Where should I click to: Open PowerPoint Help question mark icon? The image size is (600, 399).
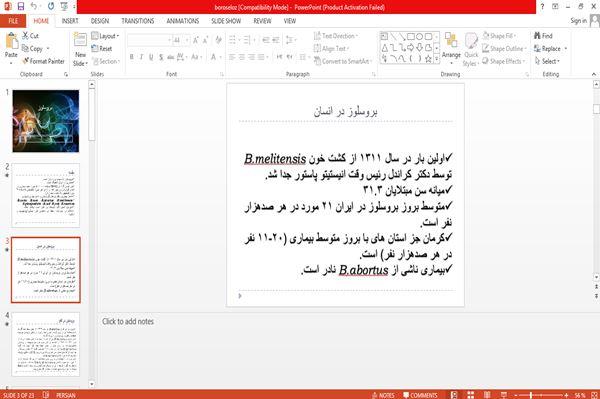point(542,7)
